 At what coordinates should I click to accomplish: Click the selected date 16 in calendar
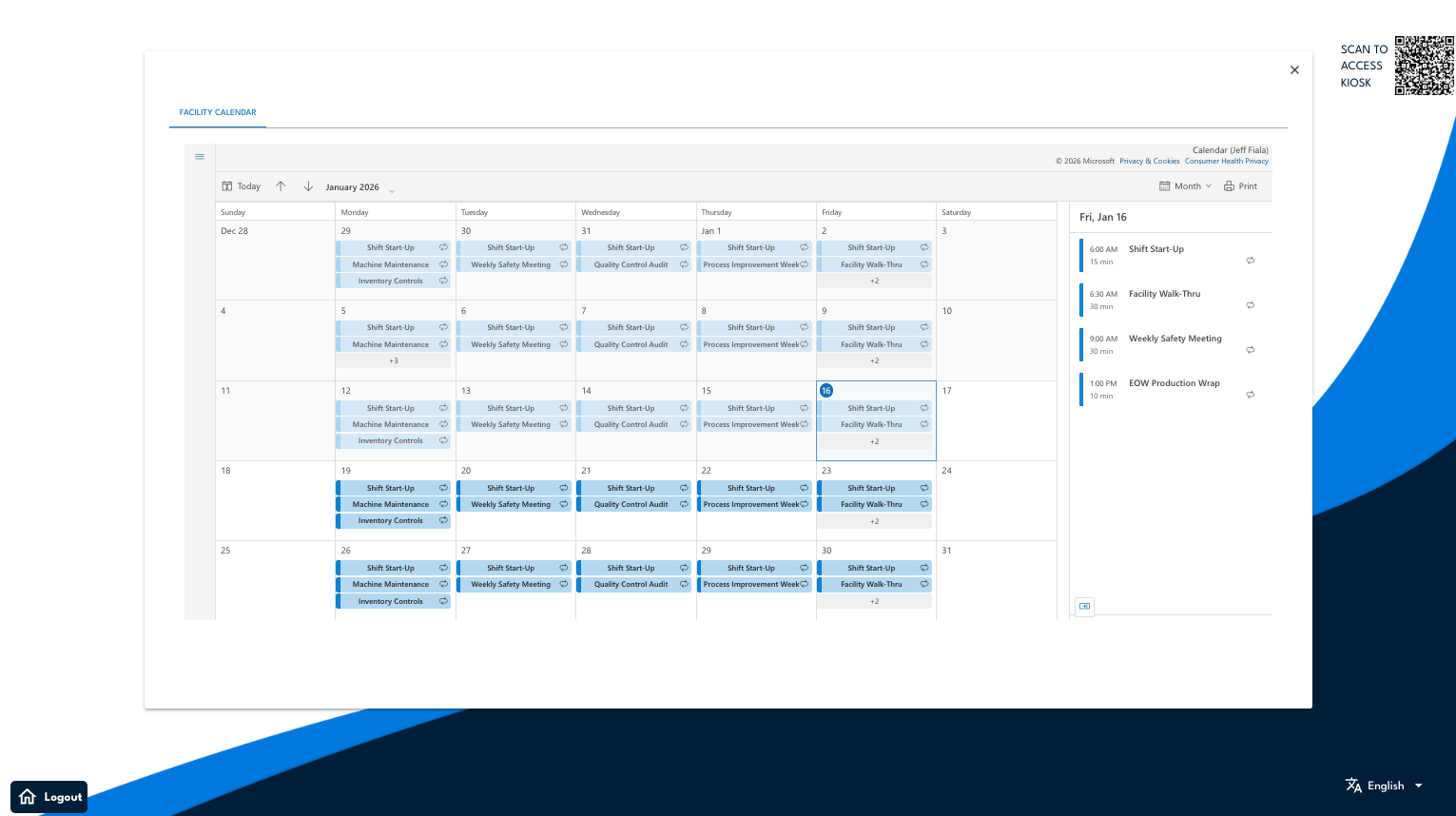click(x=826, y=390)
